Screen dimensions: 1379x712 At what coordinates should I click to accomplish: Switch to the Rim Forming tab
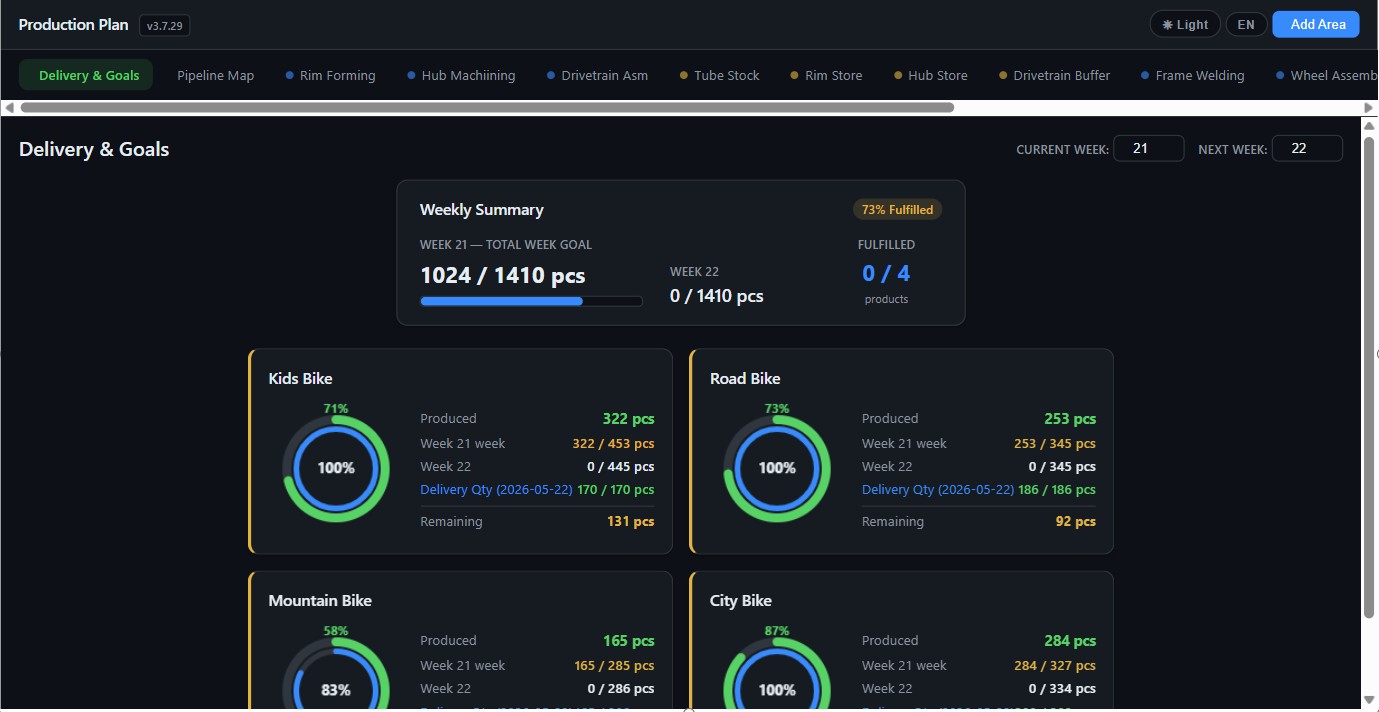click(x=331, y=75)
